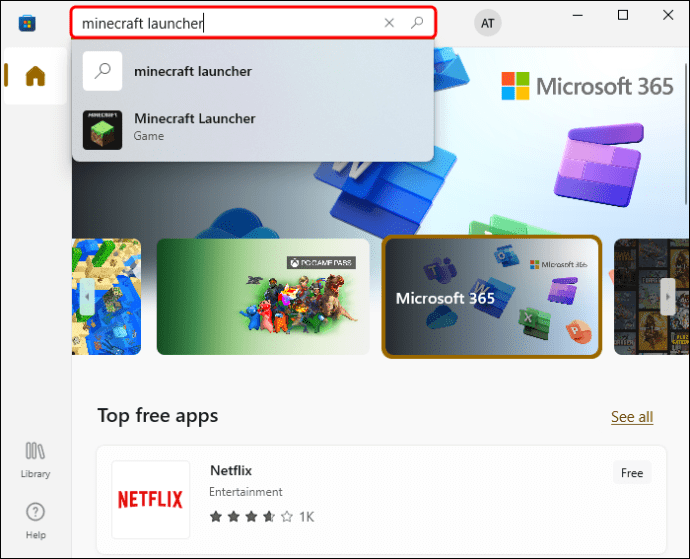
Task: Select the Minecraft Launcher Game result
Action: tap(253, 130)
